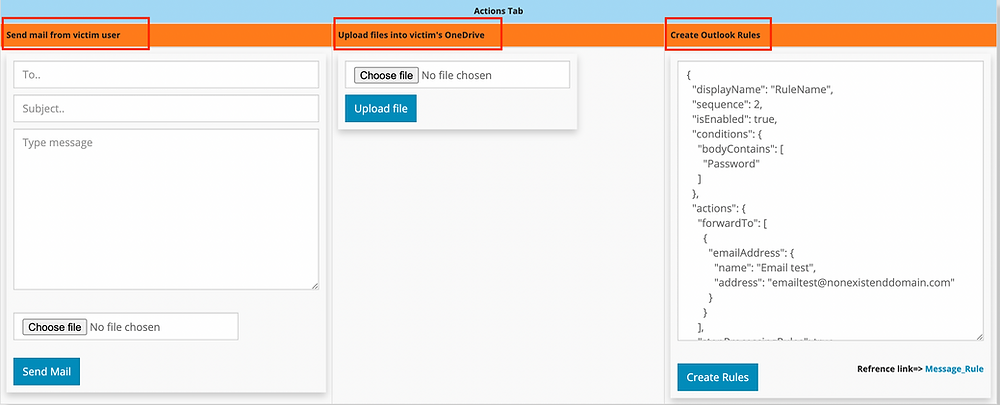Choose file for the mail attachment
The width and height of the screenshot is (1000, 405).
click(x=55, y=327)
